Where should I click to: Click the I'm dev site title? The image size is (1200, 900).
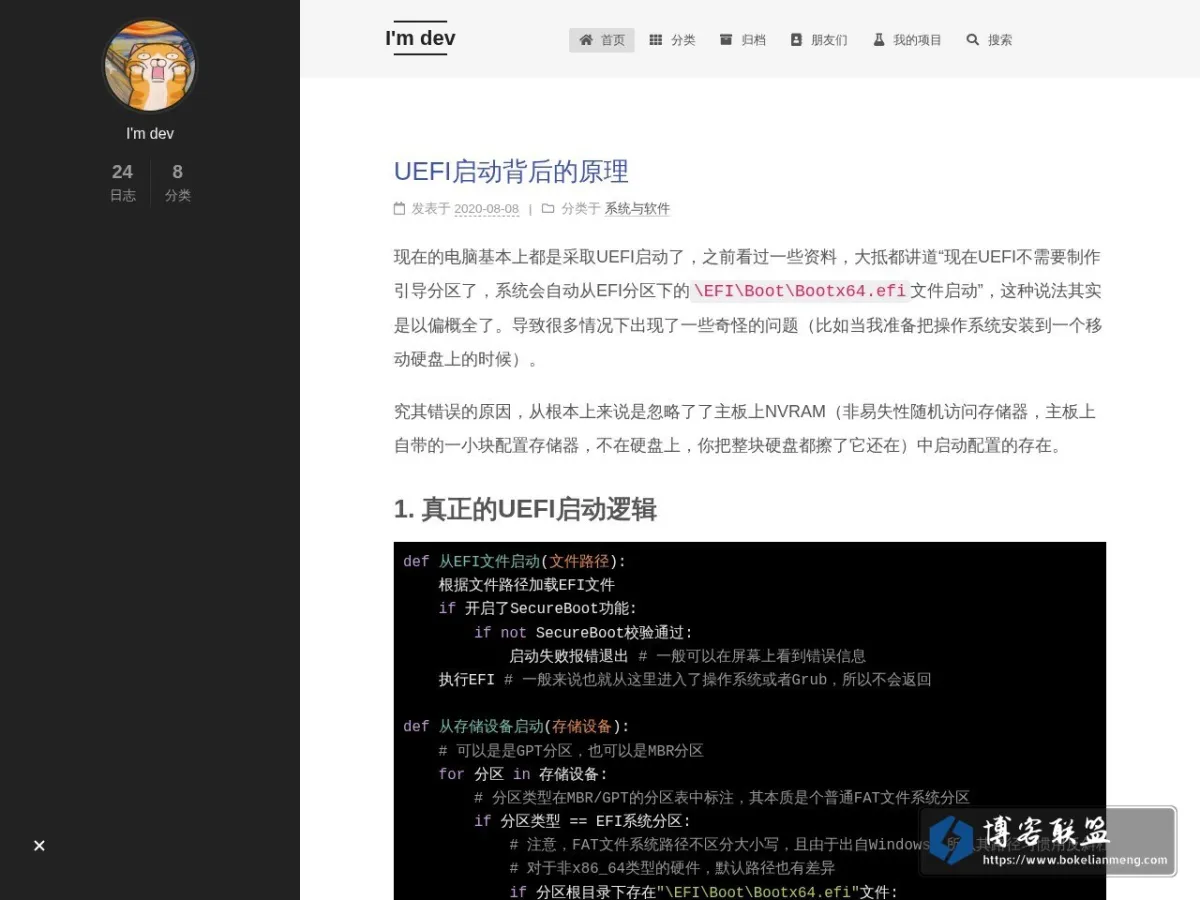tap(420, 38)
